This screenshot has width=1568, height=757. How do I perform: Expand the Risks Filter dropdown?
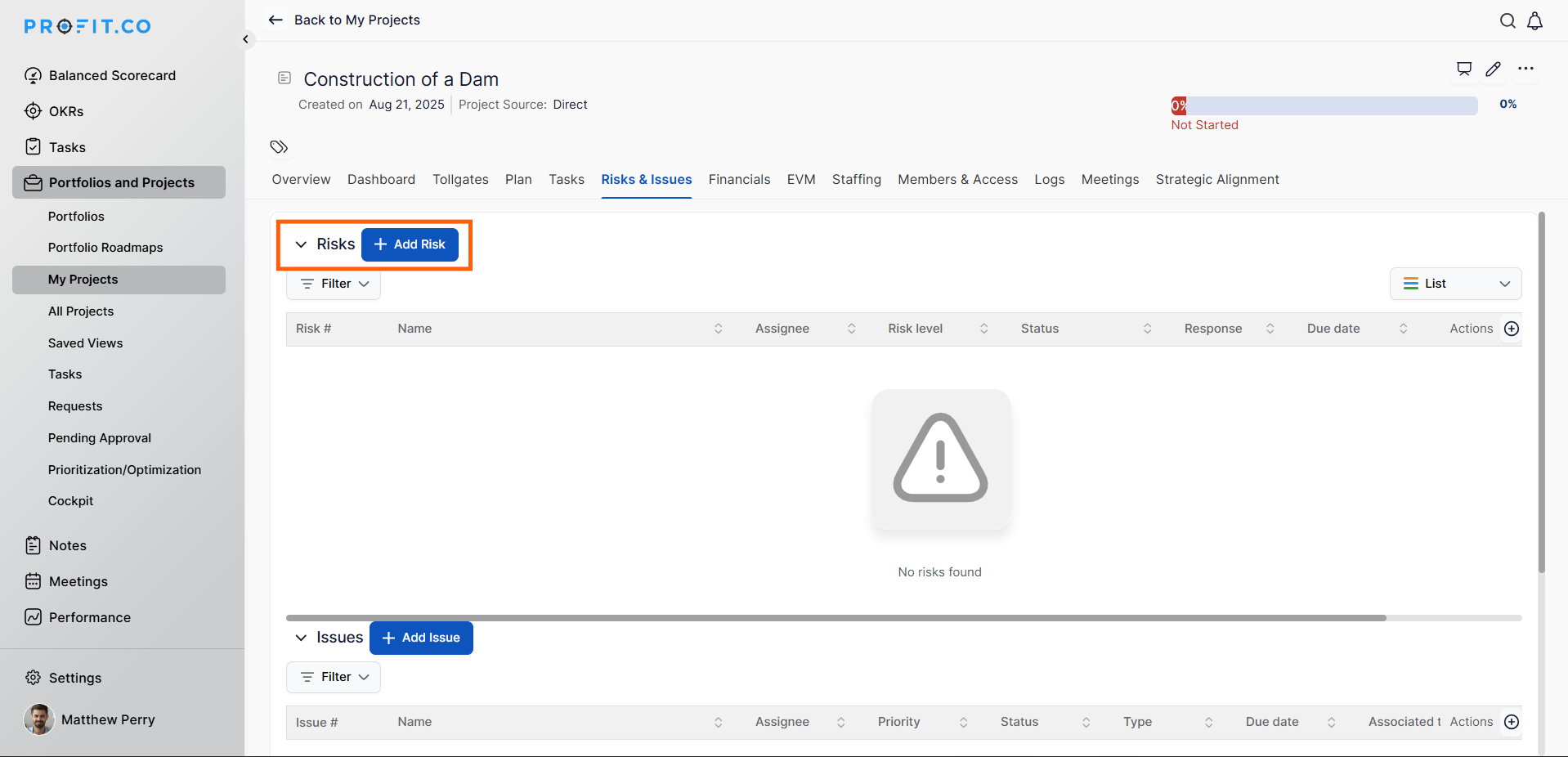334,284
